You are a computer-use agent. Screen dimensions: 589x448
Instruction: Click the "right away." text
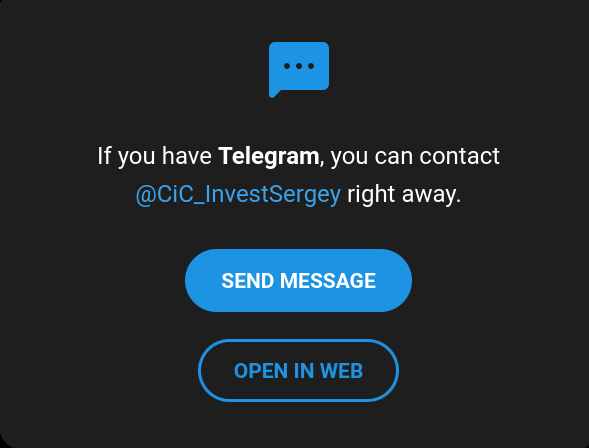pos(404,195)
